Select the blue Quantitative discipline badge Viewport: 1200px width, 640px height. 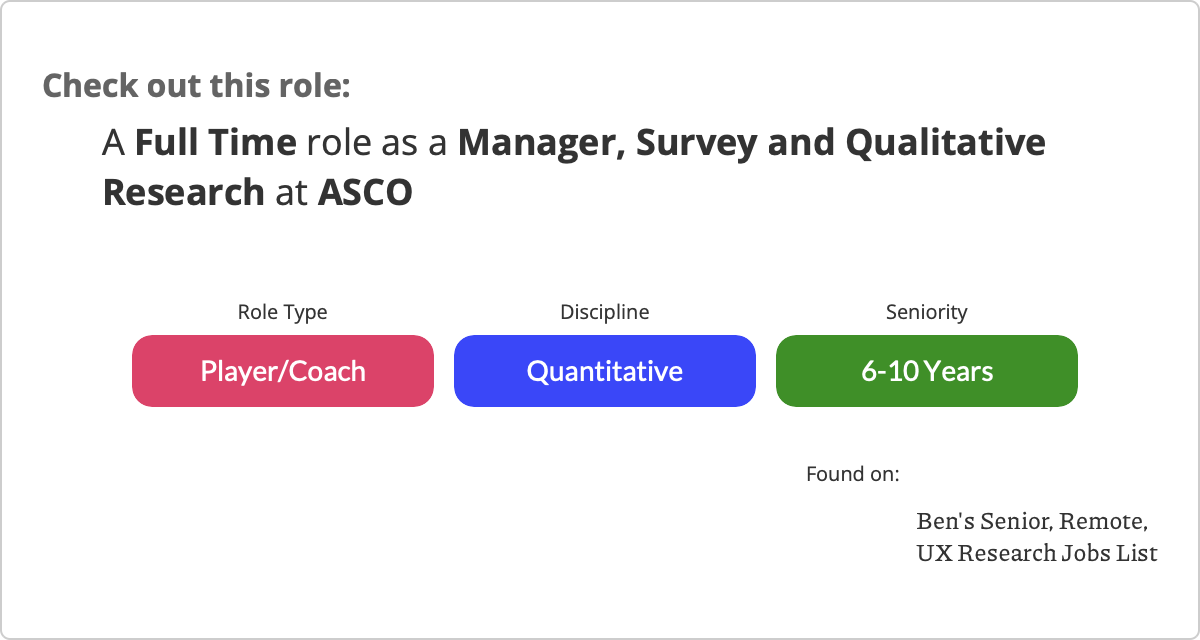(x=604, y=371)
